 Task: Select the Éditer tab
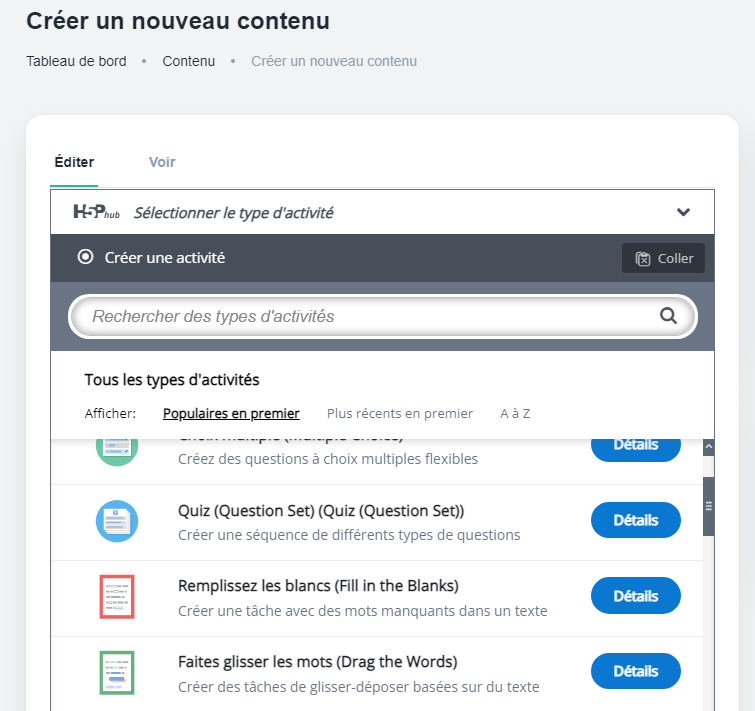coord(74,162)
